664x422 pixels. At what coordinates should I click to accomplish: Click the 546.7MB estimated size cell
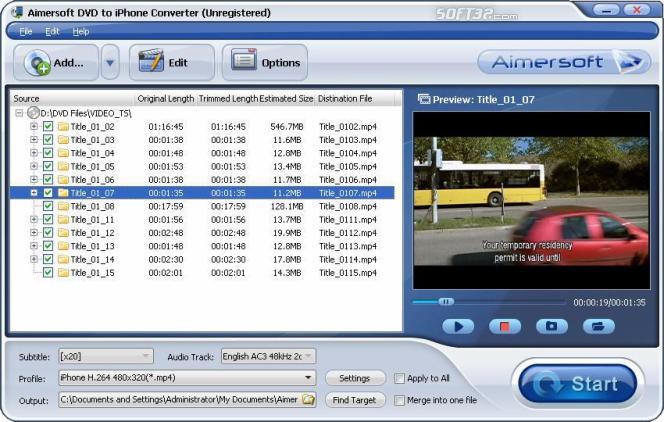point(287,126)
